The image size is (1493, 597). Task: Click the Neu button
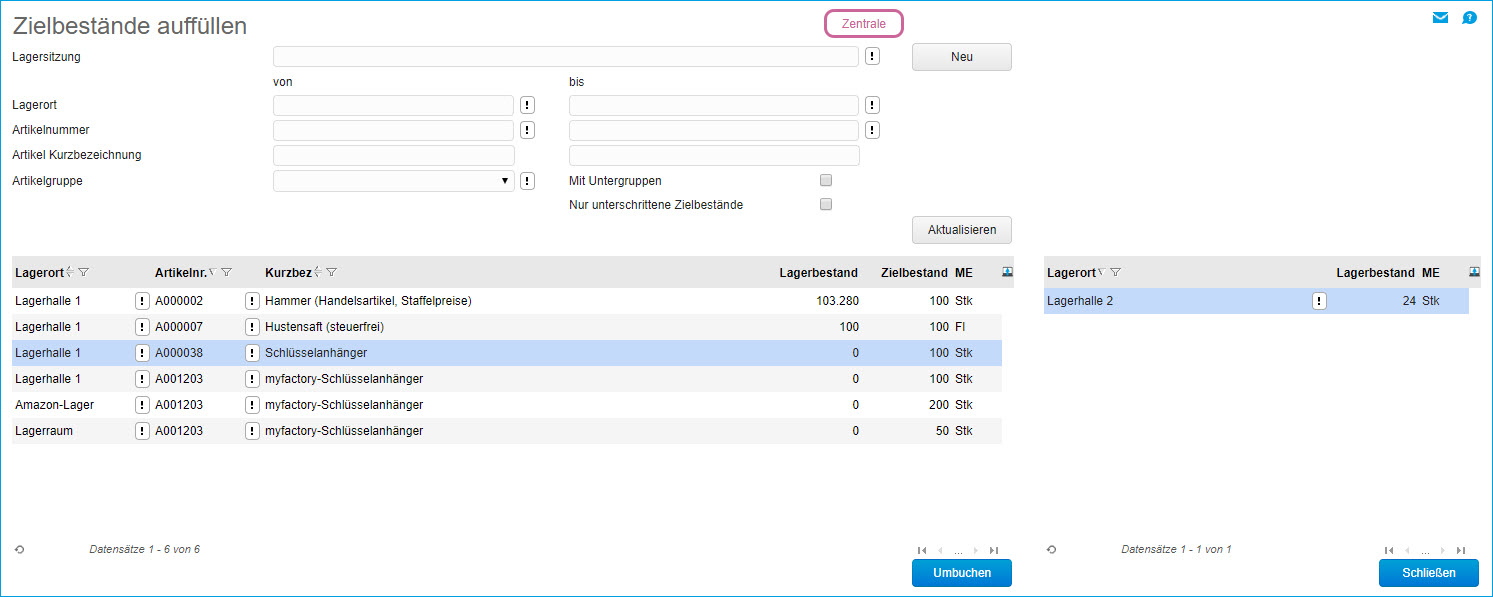tap(961, 57)
